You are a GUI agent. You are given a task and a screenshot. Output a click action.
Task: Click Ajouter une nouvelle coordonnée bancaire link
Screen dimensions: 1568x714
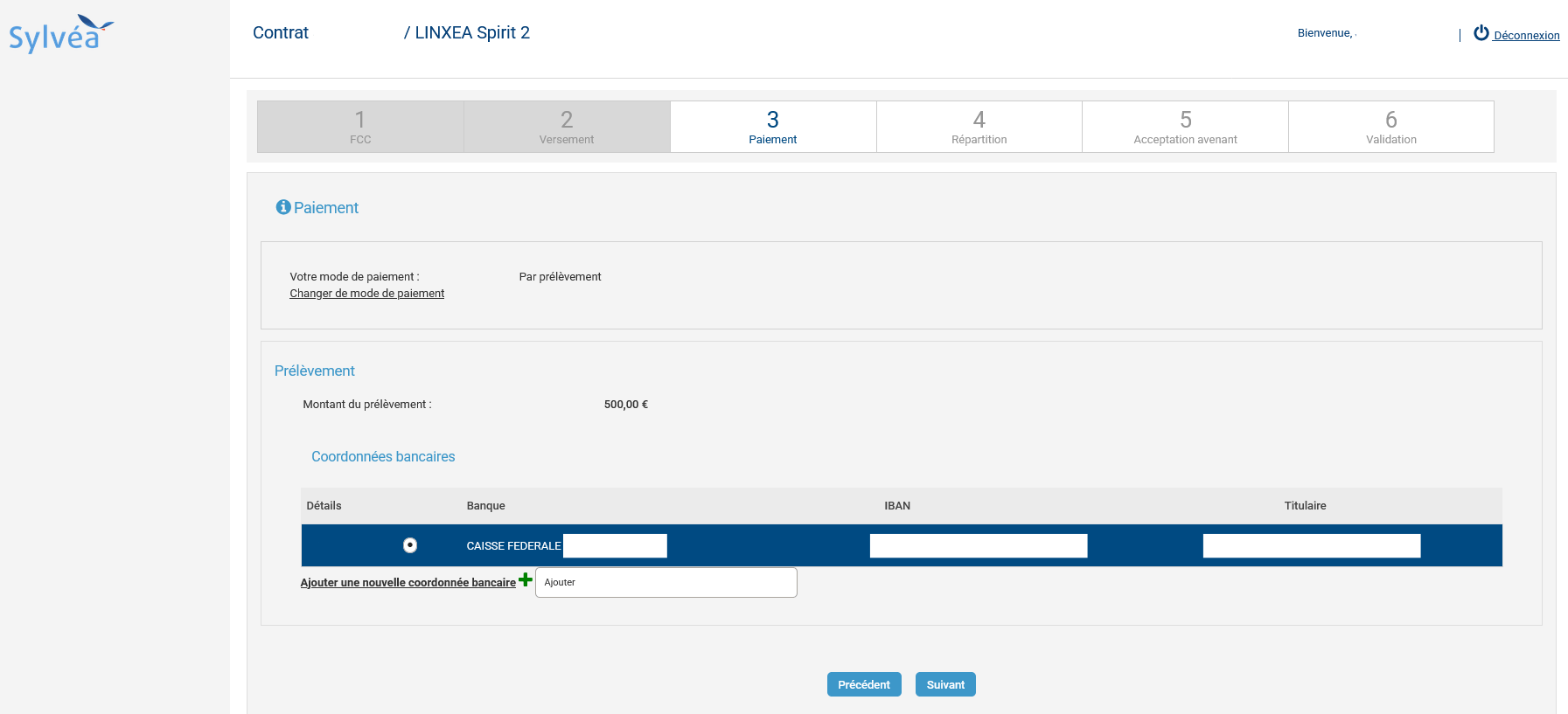(x=408, y=583)
